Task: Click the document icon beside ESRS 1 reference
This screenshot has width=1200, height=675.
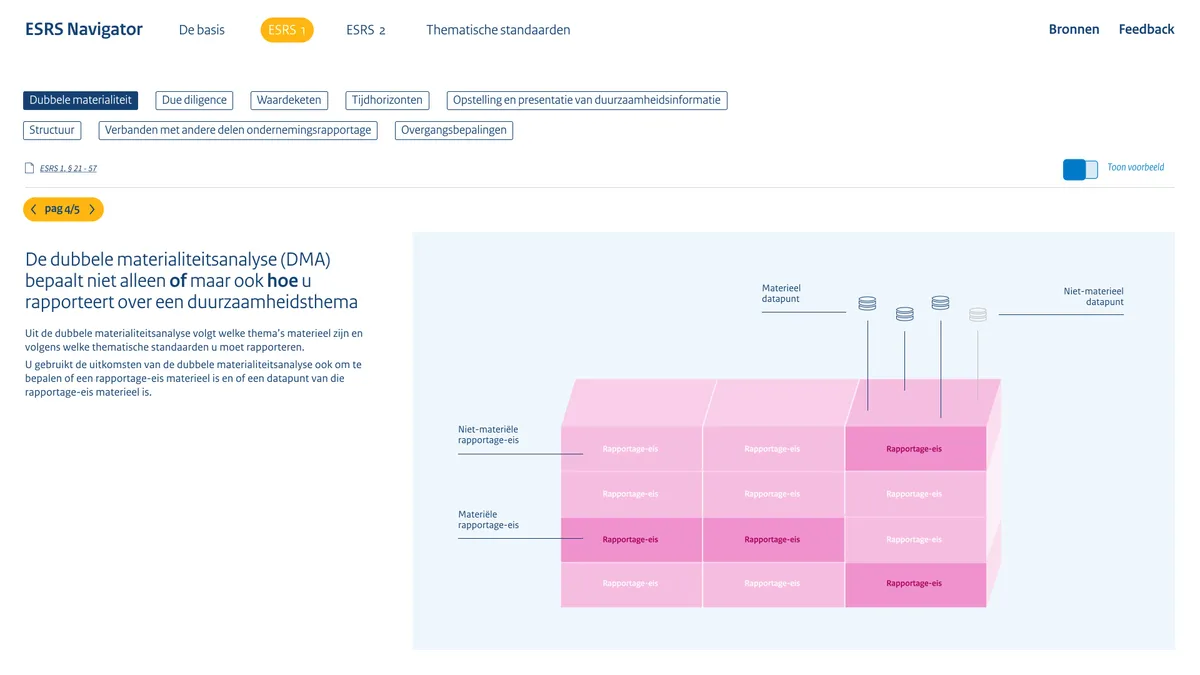Action: 29,168
